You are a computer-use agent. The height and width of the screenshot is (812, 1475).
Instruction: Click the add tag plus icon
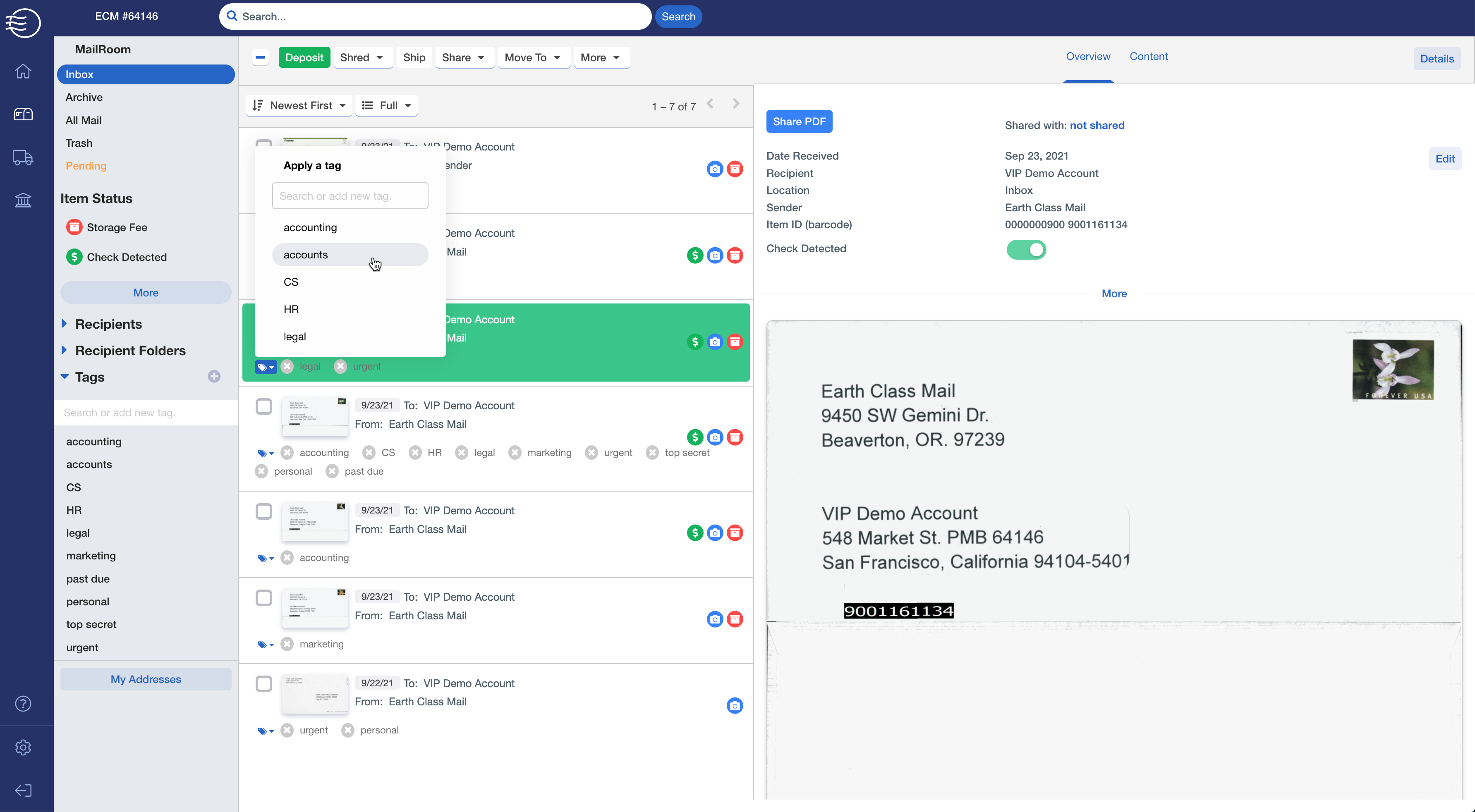point(214,377)
